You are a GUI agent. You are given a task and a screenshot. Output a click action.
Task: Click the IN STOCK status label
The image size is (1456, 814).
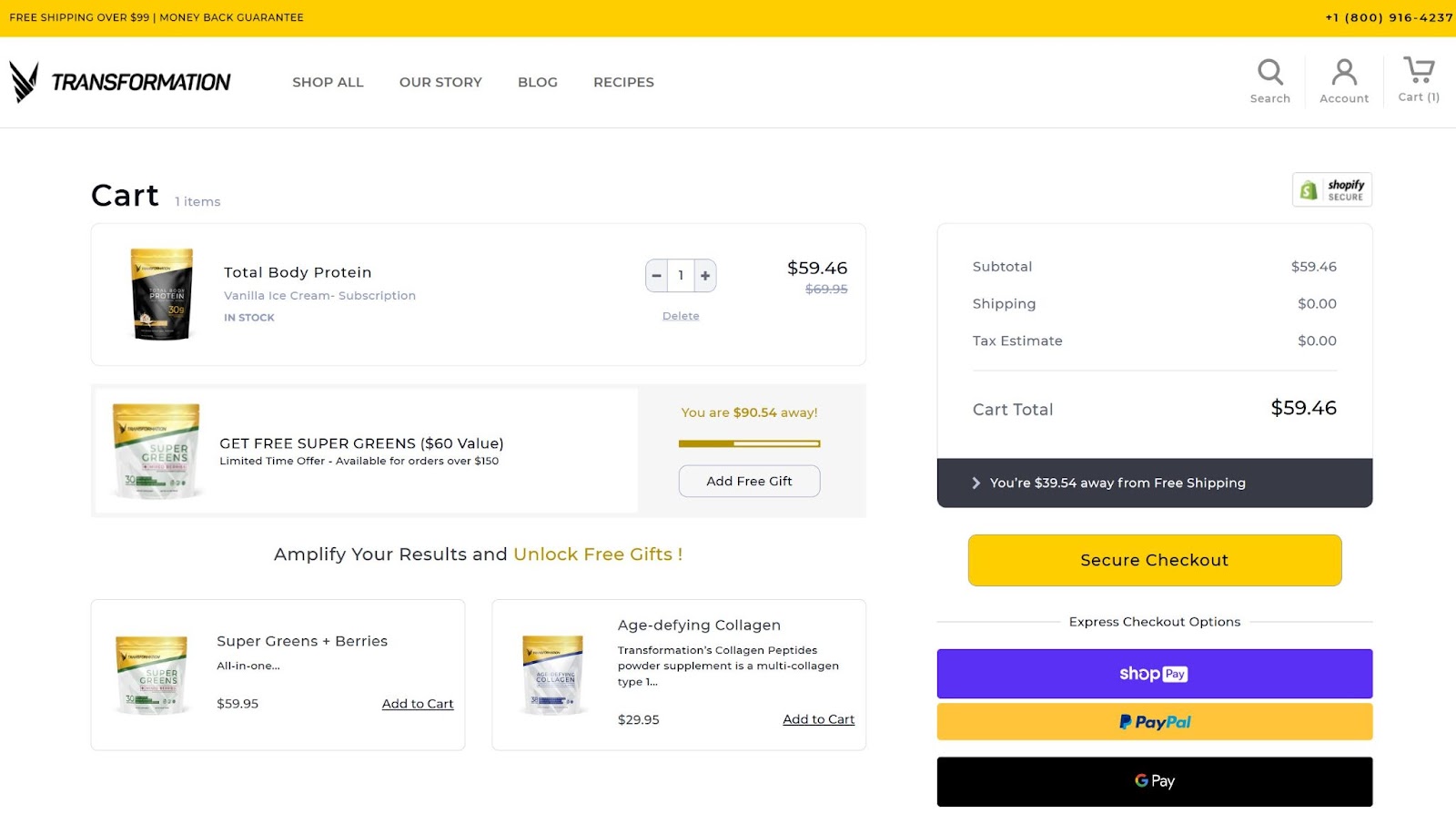click(x=248, y=318)
